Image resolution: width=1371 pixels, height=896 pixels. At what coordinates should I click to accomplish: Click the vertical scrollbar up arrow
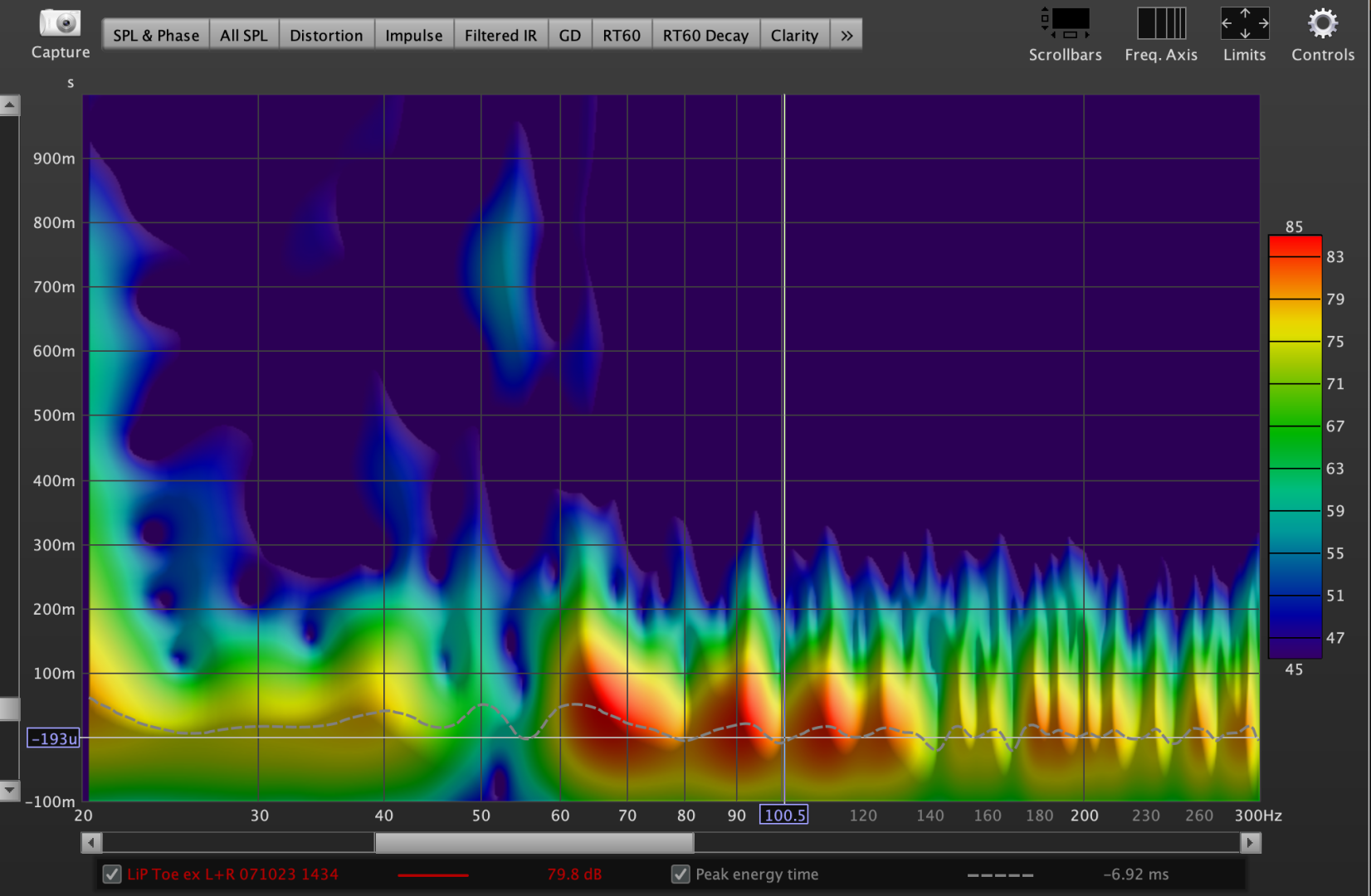pyautogui.click(x=9, y=105)
